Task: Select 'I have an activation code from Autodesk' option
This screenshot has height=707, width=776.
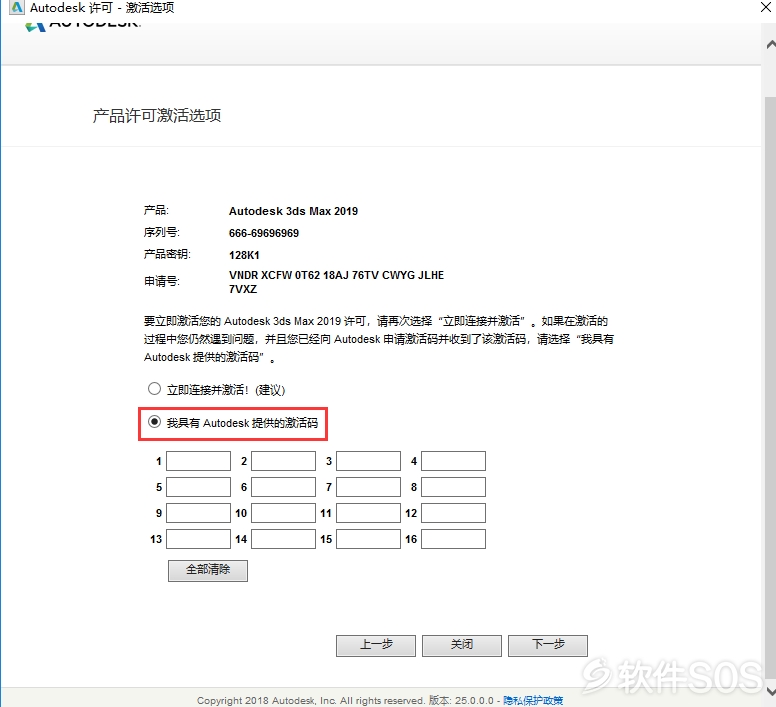Action: 154,422
